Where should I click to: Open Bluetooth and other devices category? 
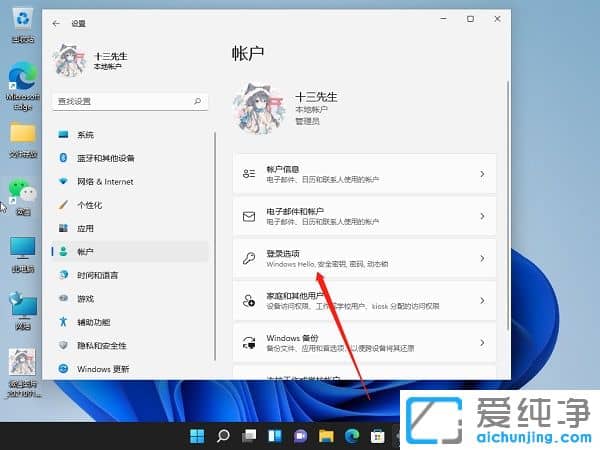coord(130,158)
